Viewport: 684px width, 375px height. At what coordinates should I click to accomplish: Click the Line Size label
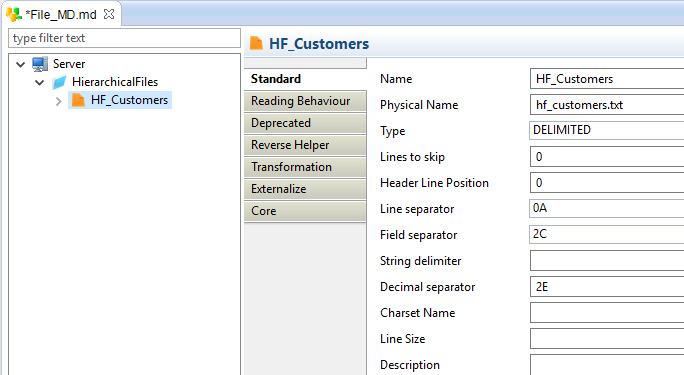pyautogui.click(x=402, y=339)
